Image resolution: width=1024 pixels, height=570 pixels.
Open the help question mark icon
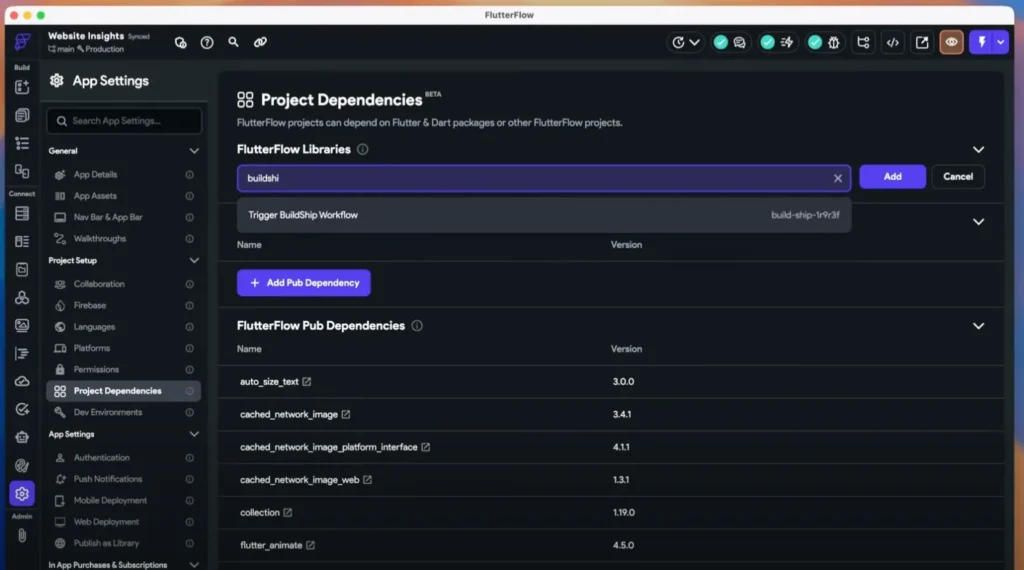pos(207,42)
